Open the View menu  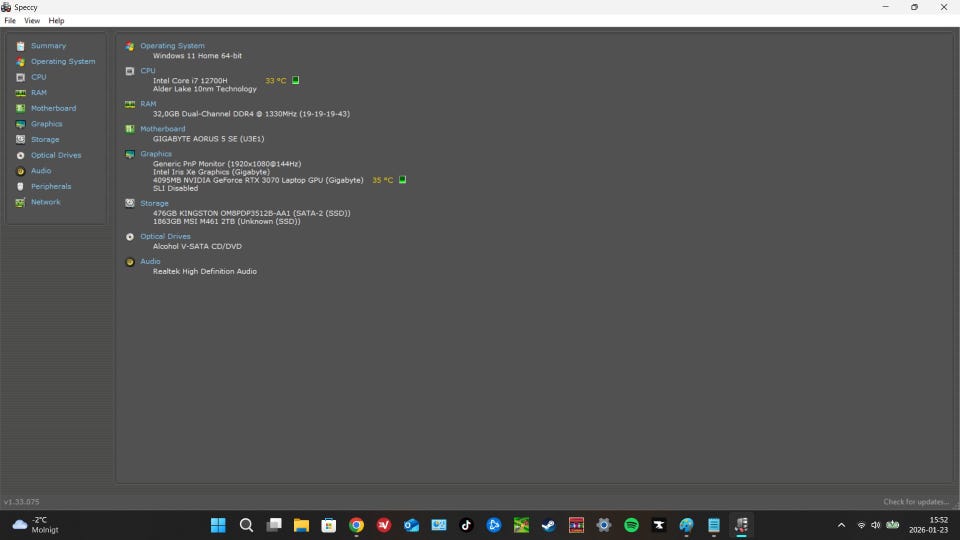click(32, 21)
